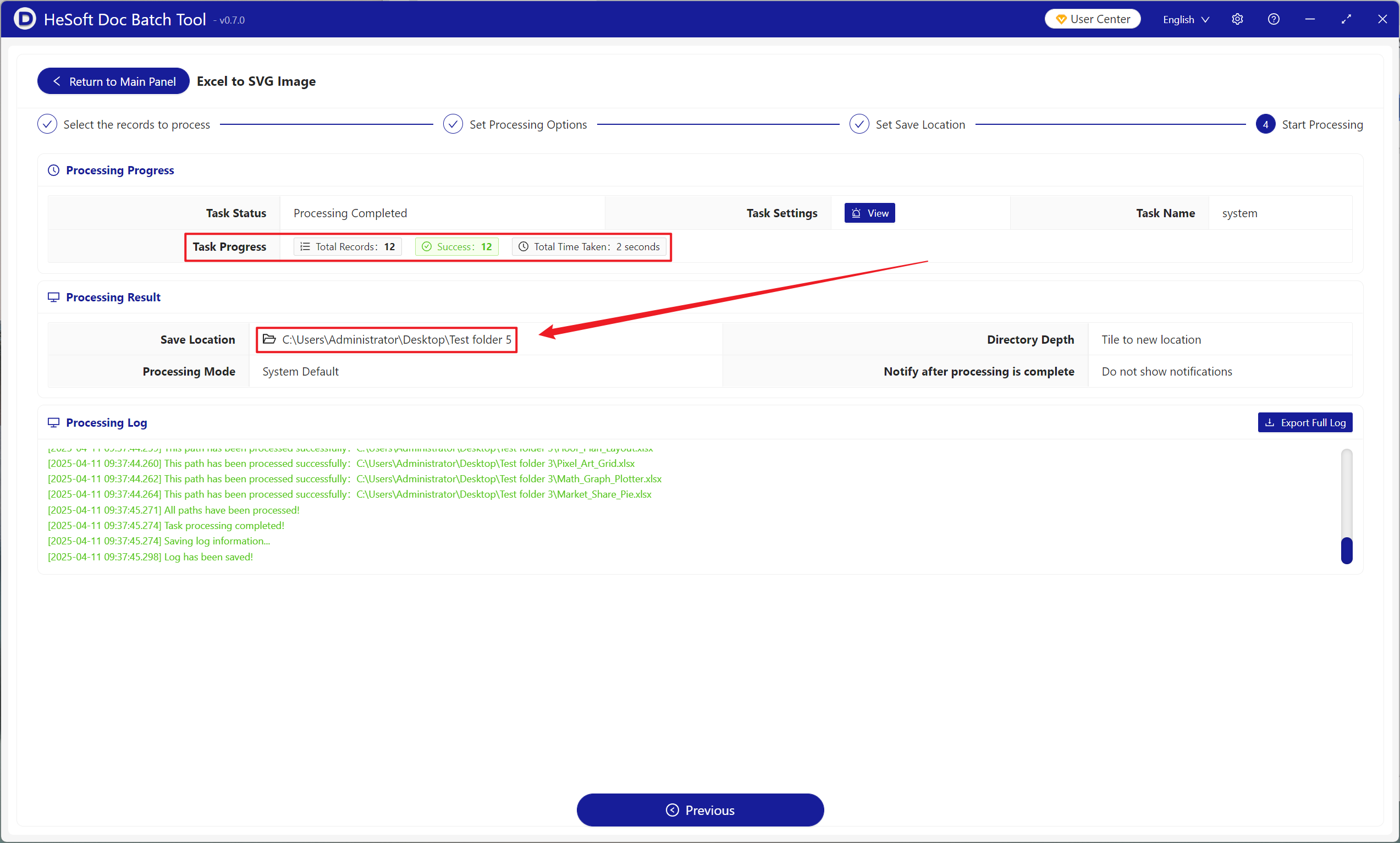
Task: Maximize the HeSoft window
Action: point(1346,19)
